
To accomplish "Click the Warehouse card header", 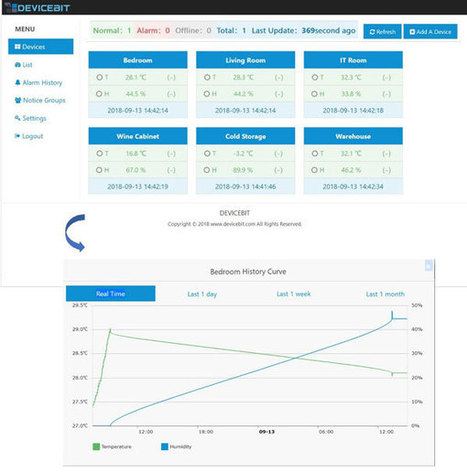I will (x=353, y=136).
